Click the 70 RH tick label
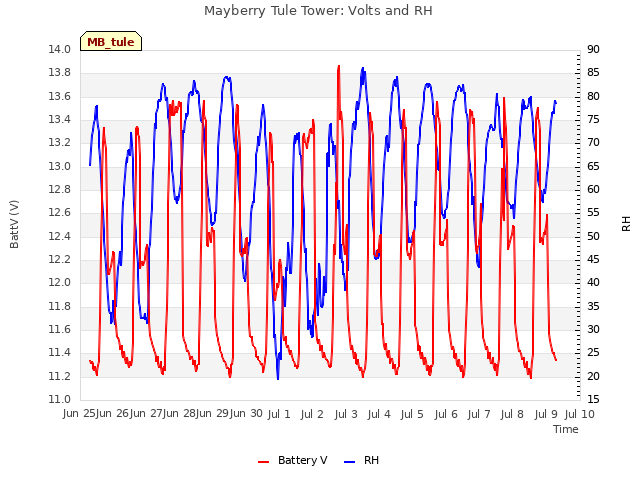 (593, 142)
